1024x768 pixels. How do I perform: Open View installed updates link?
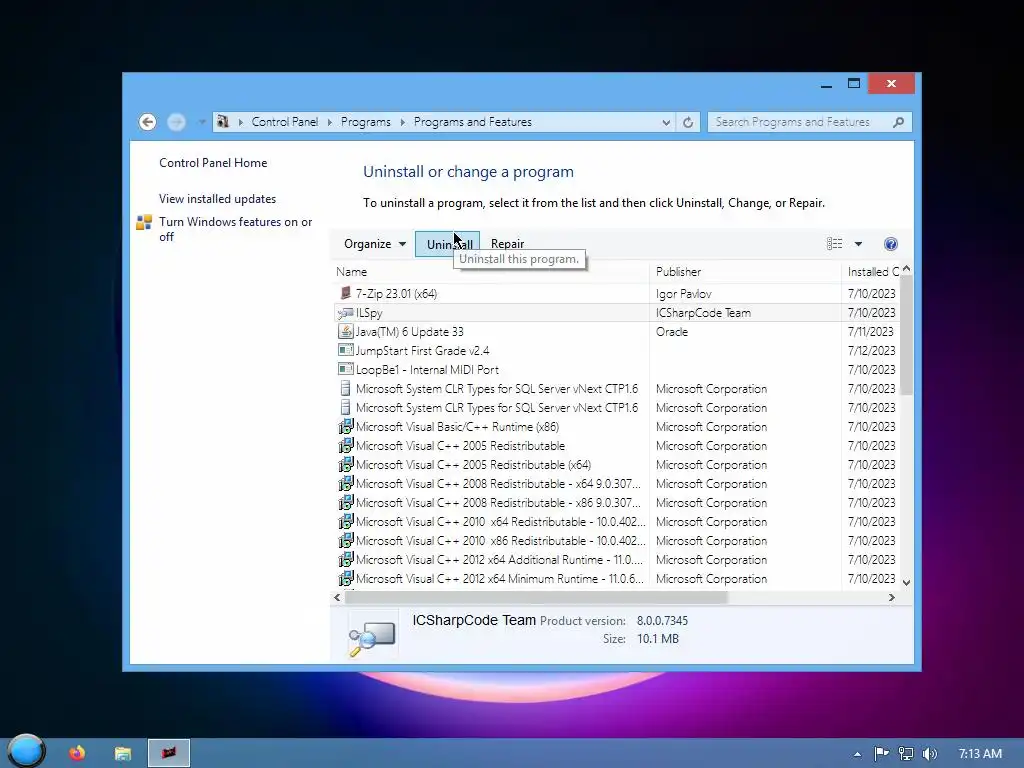point(217,199)
